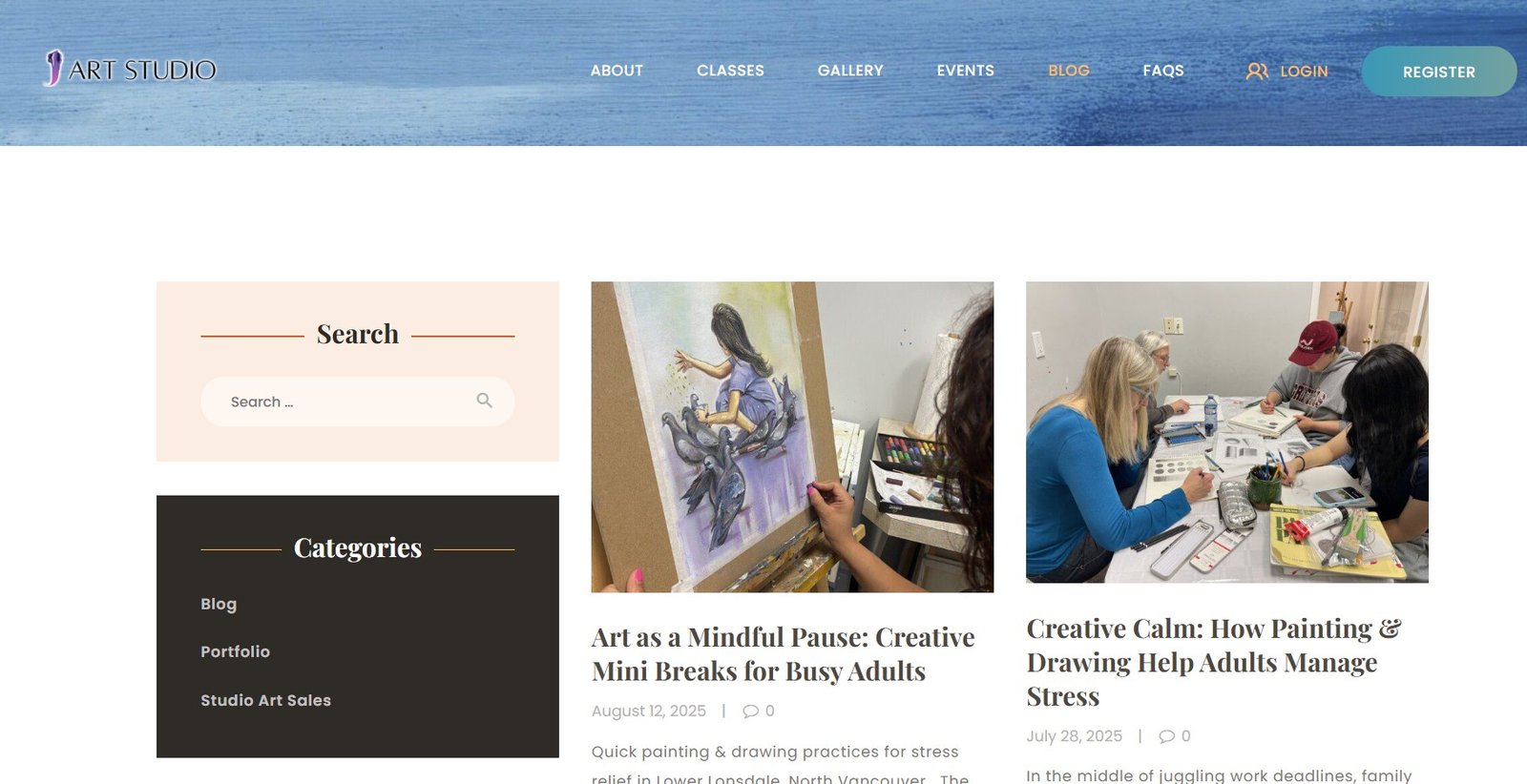Focus the Search text field
Image resolution: width=1527 pixels, height=784 pixels.
pyautogui.click(x=358, y=402)
